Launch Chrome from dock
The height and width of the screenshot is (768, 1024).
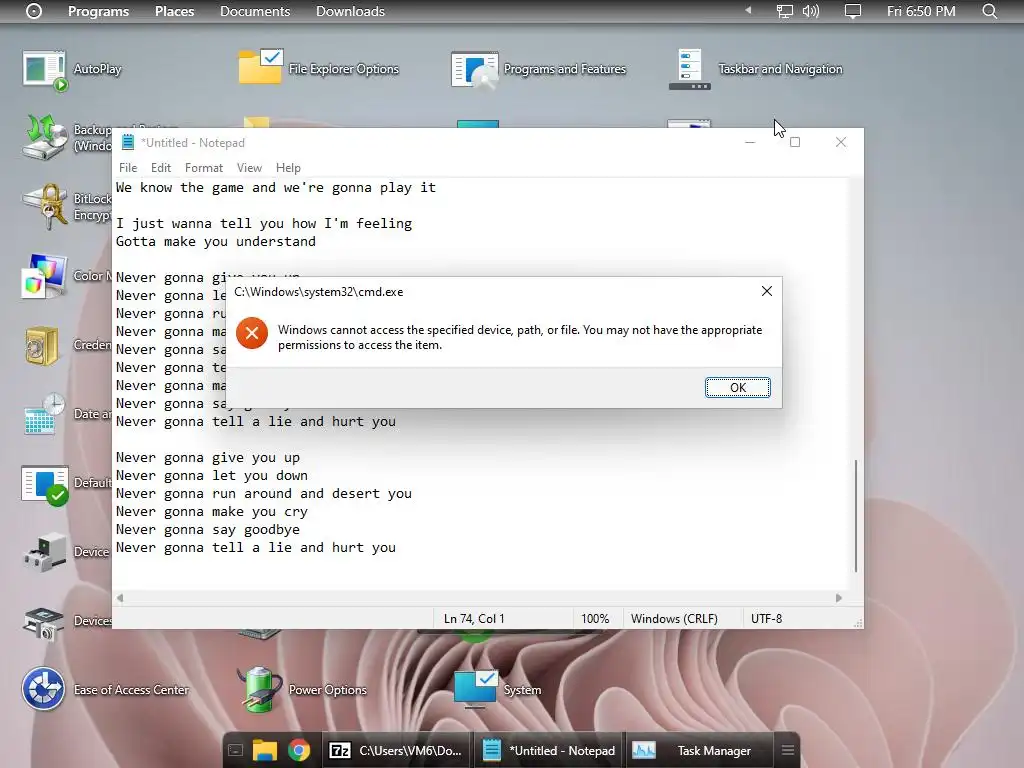click(299, 750)
